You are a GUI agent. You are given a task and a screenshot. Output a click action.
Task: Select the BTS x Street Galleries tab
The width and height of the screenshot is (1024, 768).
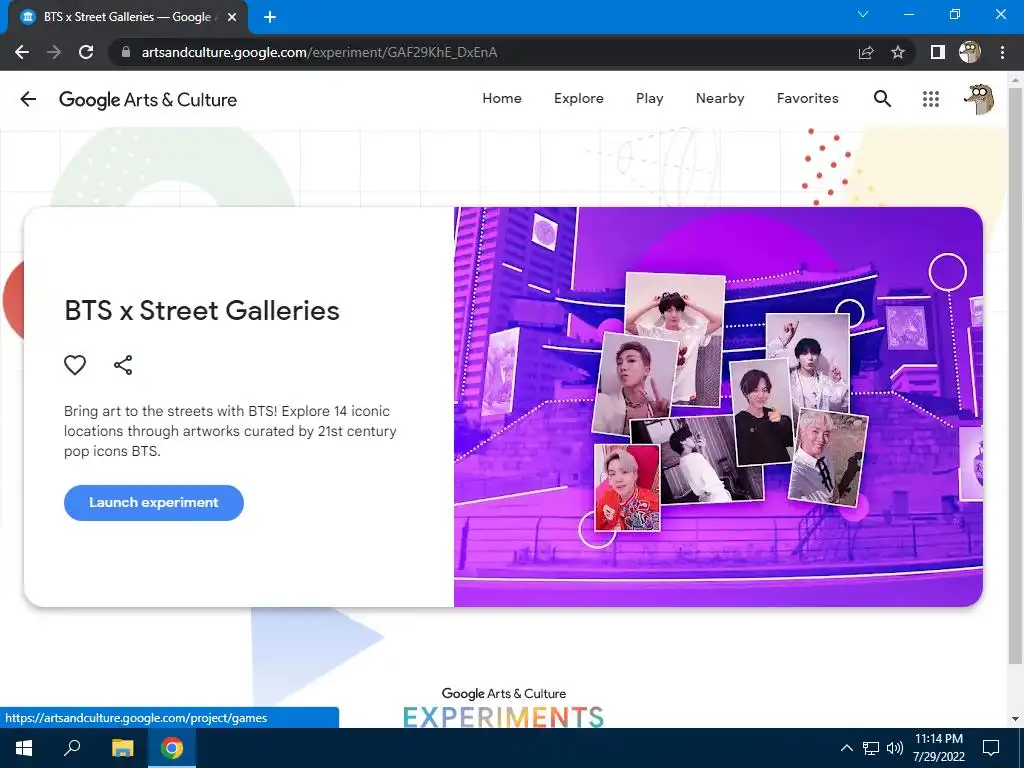click(127, 17)
